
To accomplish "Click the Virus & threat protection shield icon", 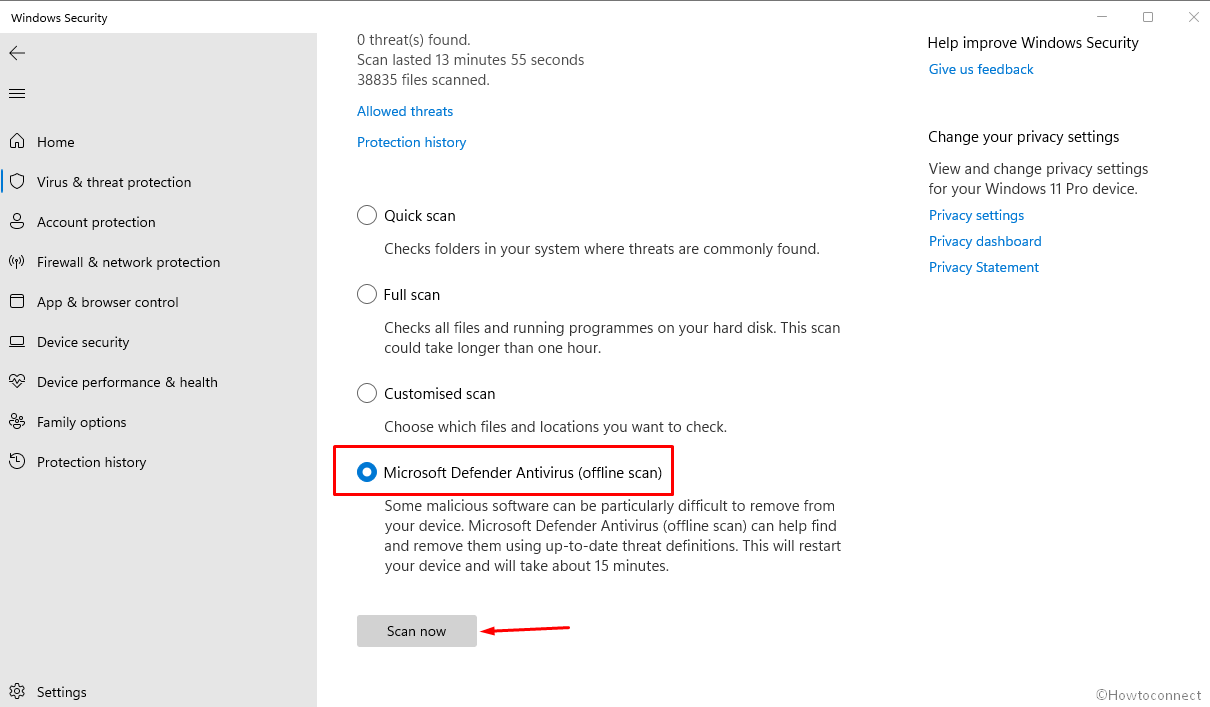I will 17,182.
